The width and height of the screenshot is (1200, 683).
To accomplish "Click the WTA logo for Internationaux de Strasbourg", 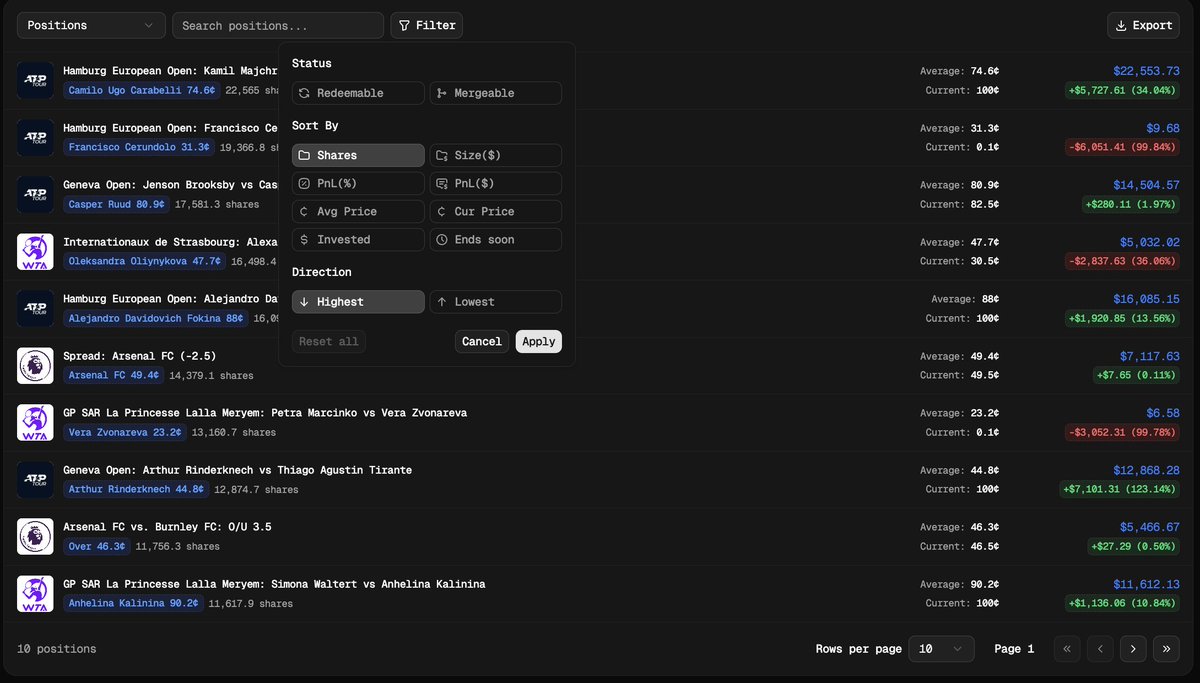I will [35, 251].
